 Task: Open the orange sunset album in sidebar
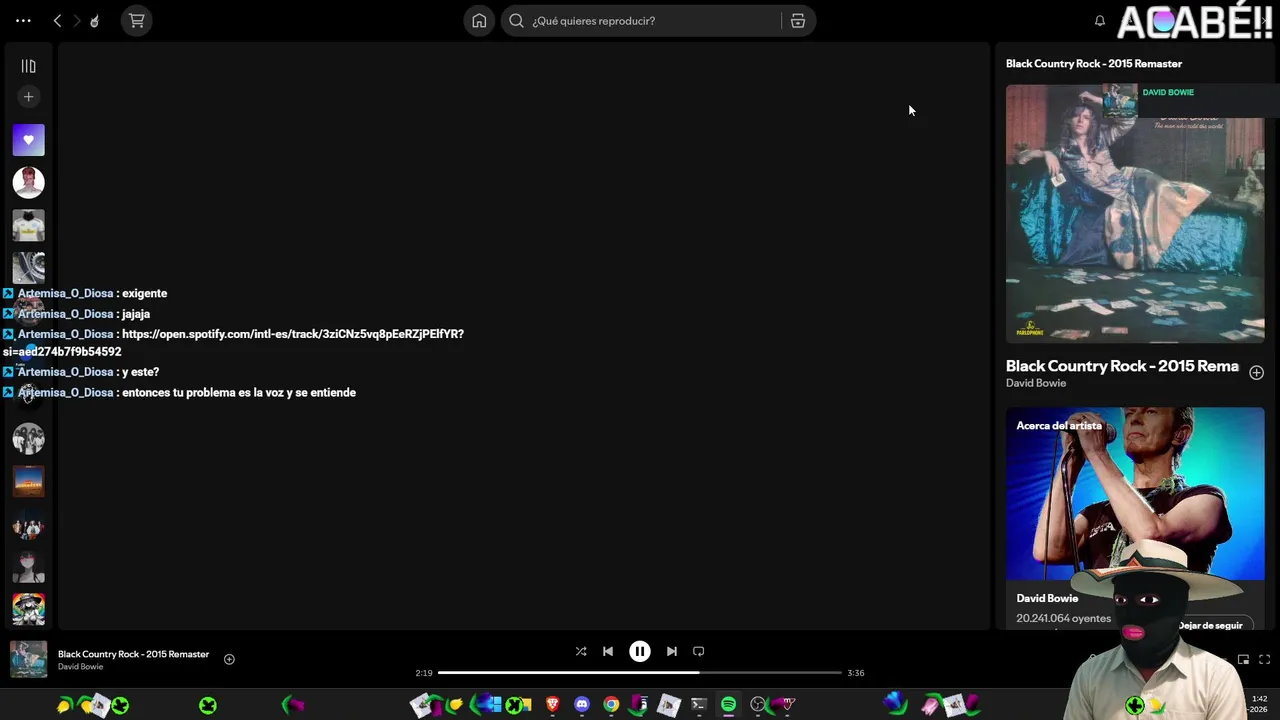click(28, 481)
